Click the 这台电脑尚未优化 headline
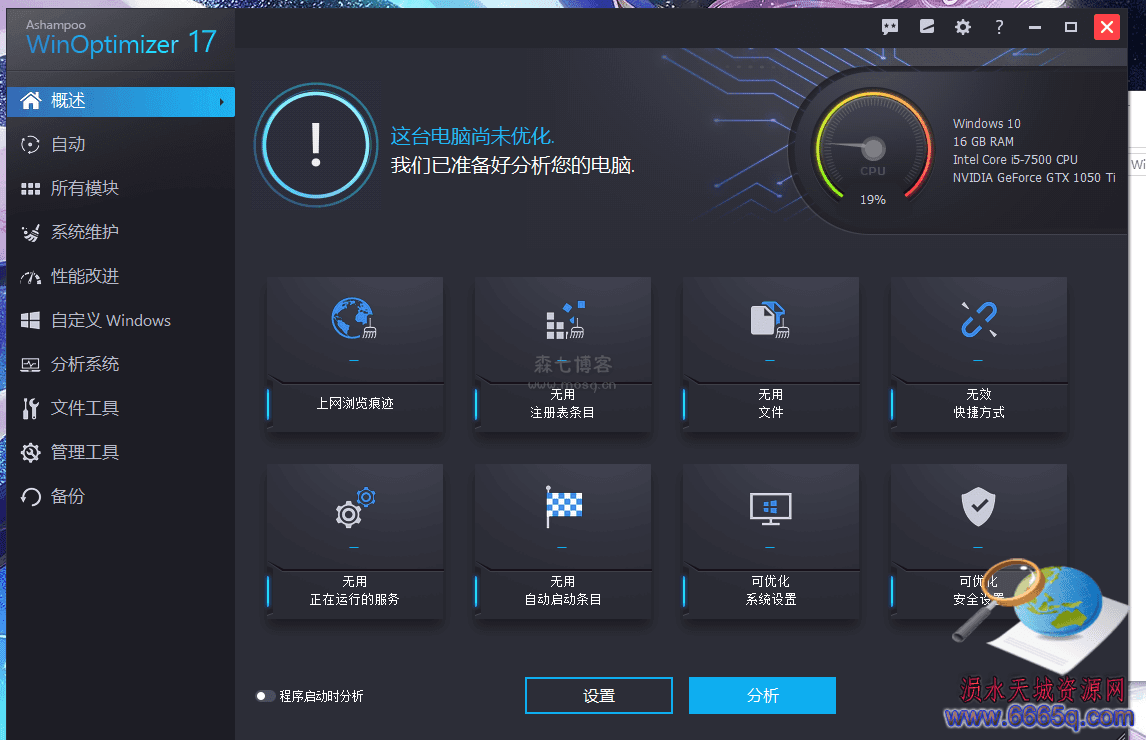This screenshot has width=1146, height=740. (x=472, y=137)
